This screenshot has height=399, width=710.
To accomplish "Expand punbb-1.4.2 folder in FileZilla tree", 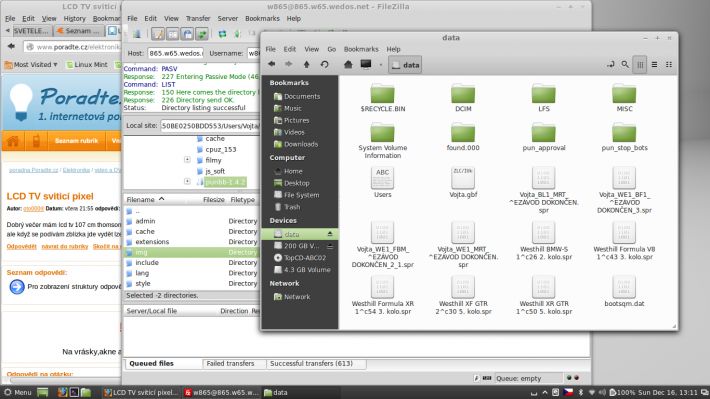I will [x=187, y=181].
